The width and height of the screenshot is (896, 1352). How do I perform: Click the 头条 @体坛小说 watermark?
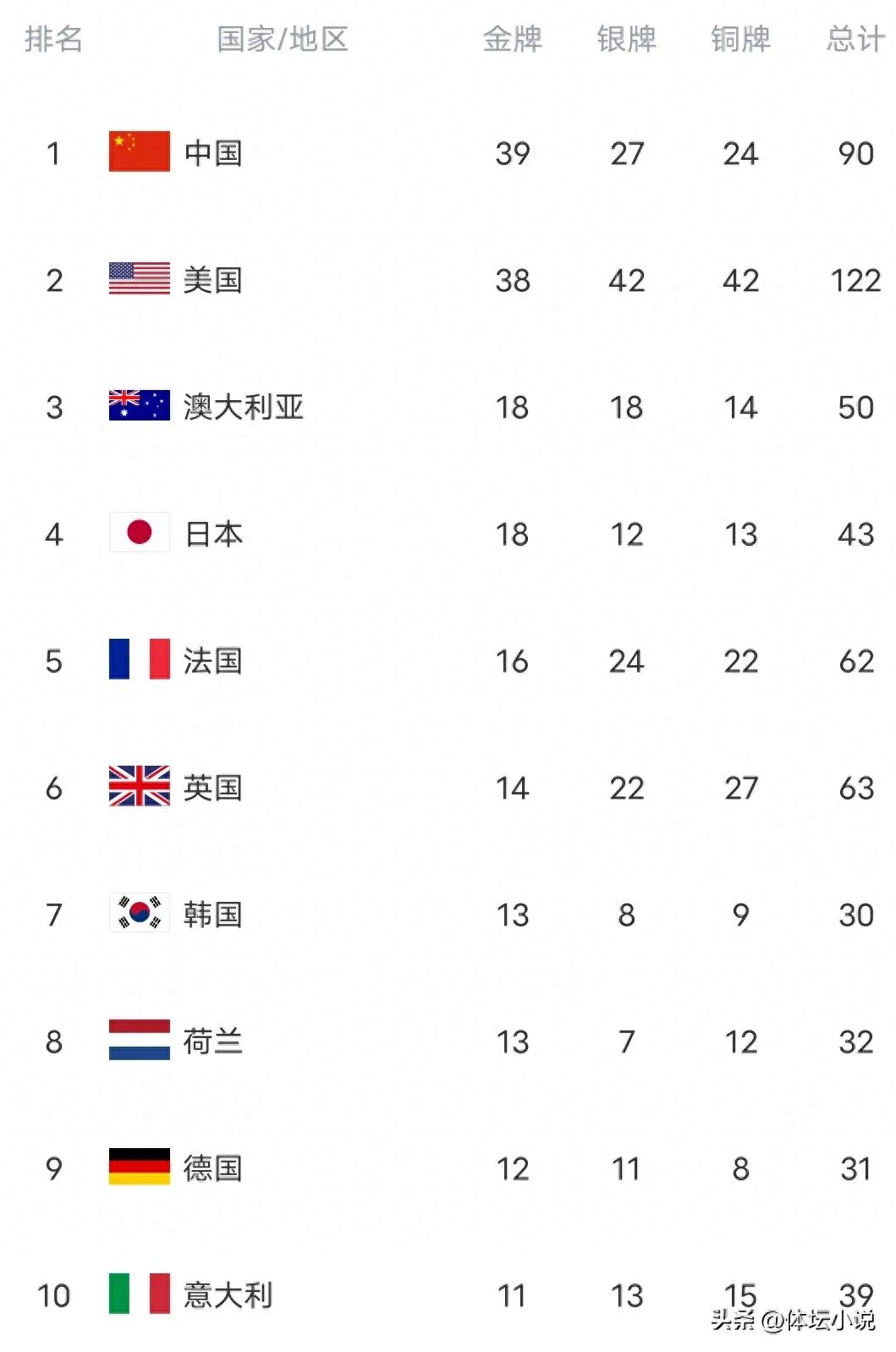coord(793,1320)
